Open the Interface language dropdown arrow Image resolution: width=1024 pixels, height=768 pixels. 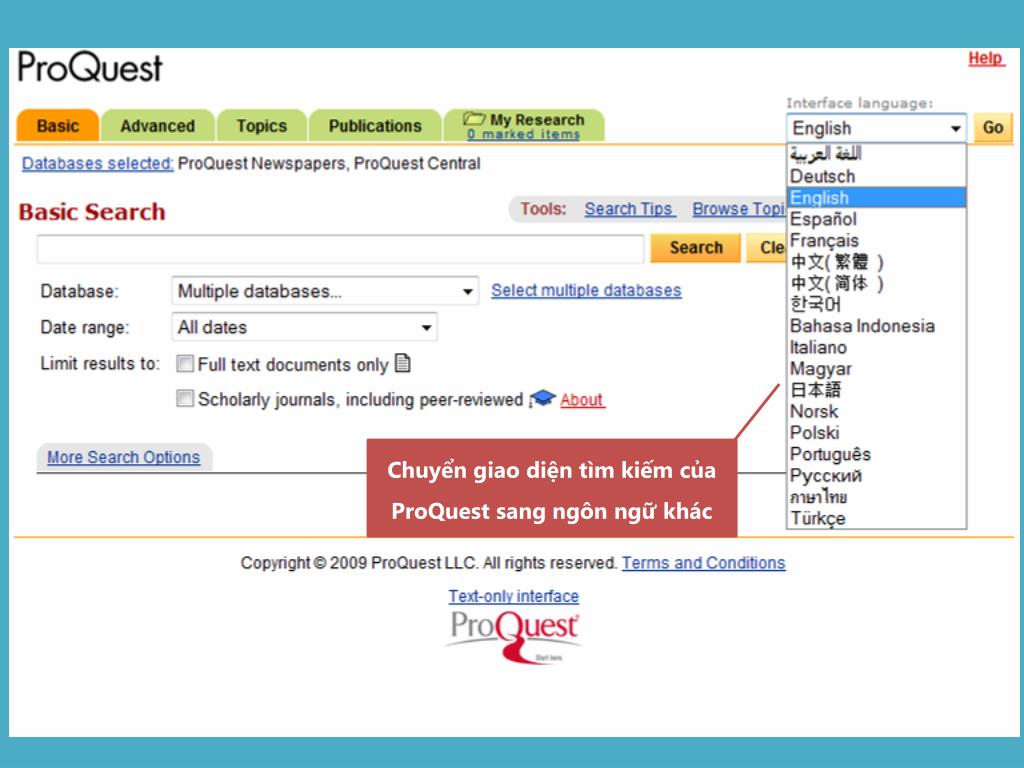pyautogui.click(x=955, y=128)
